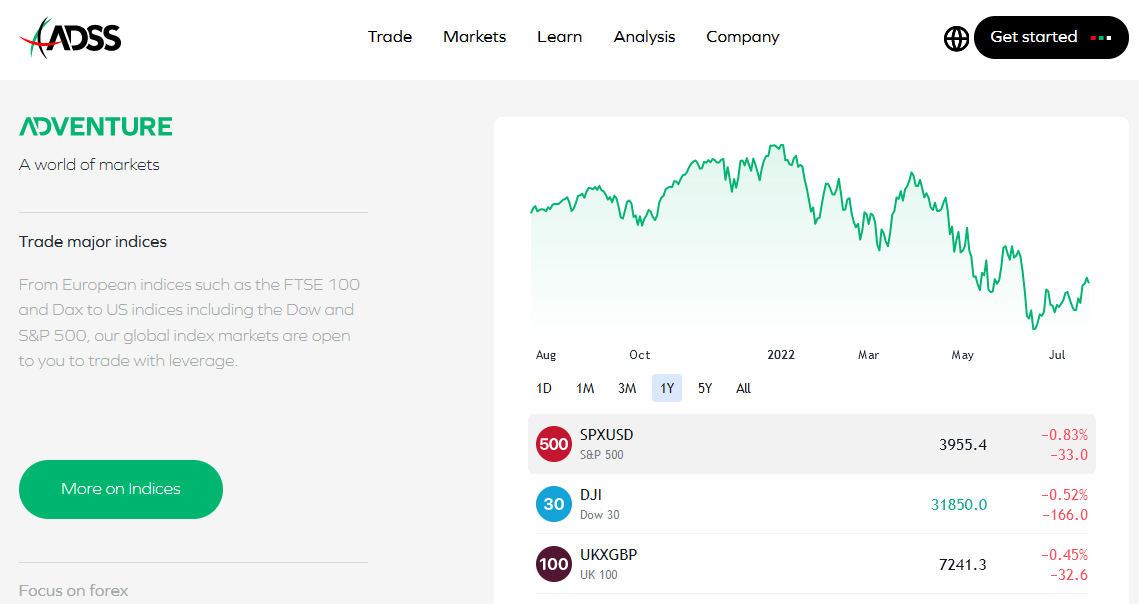Open the Trade menu
Viewport: 1139px width, 604px height.
point(389,37)
